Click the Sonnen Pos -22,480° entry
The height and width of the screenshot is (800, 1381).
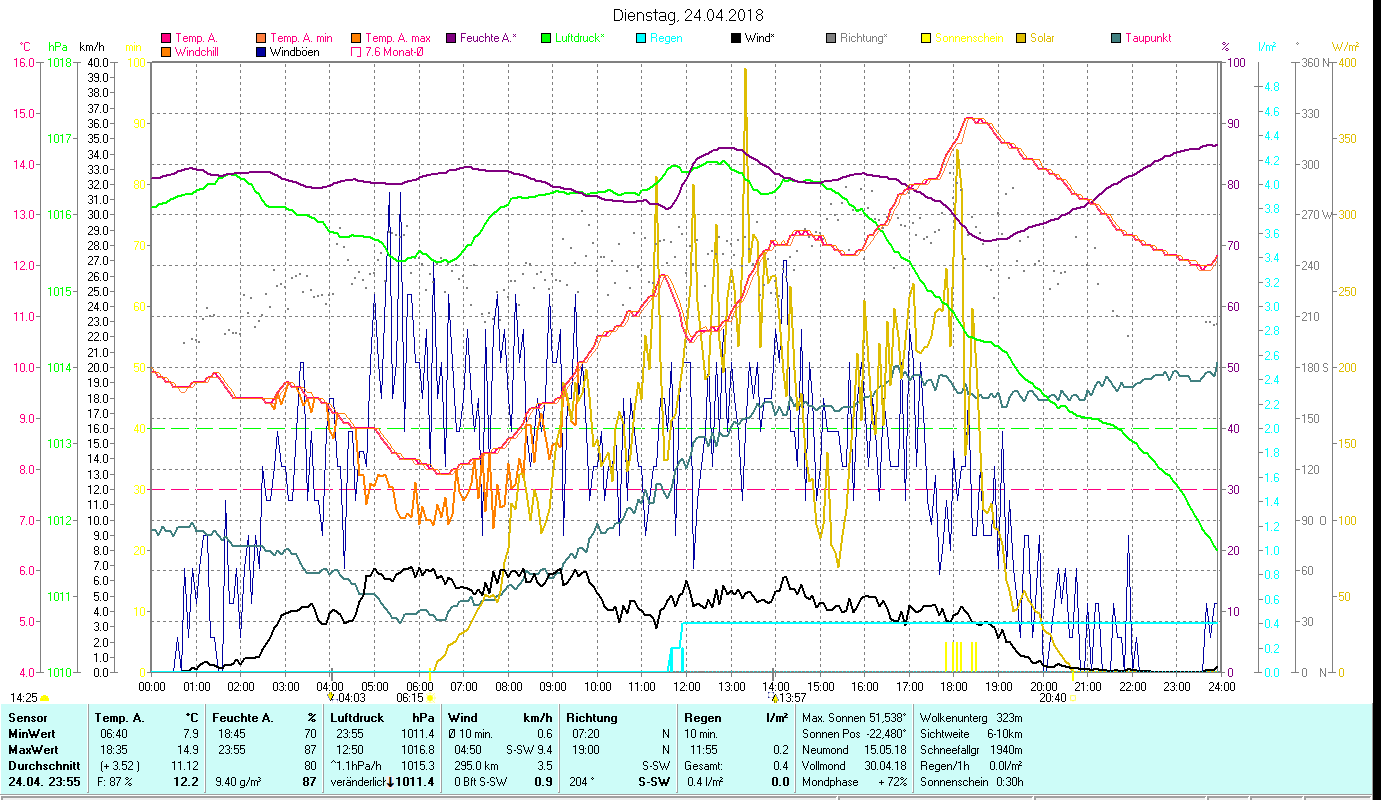tap(855, 734)
